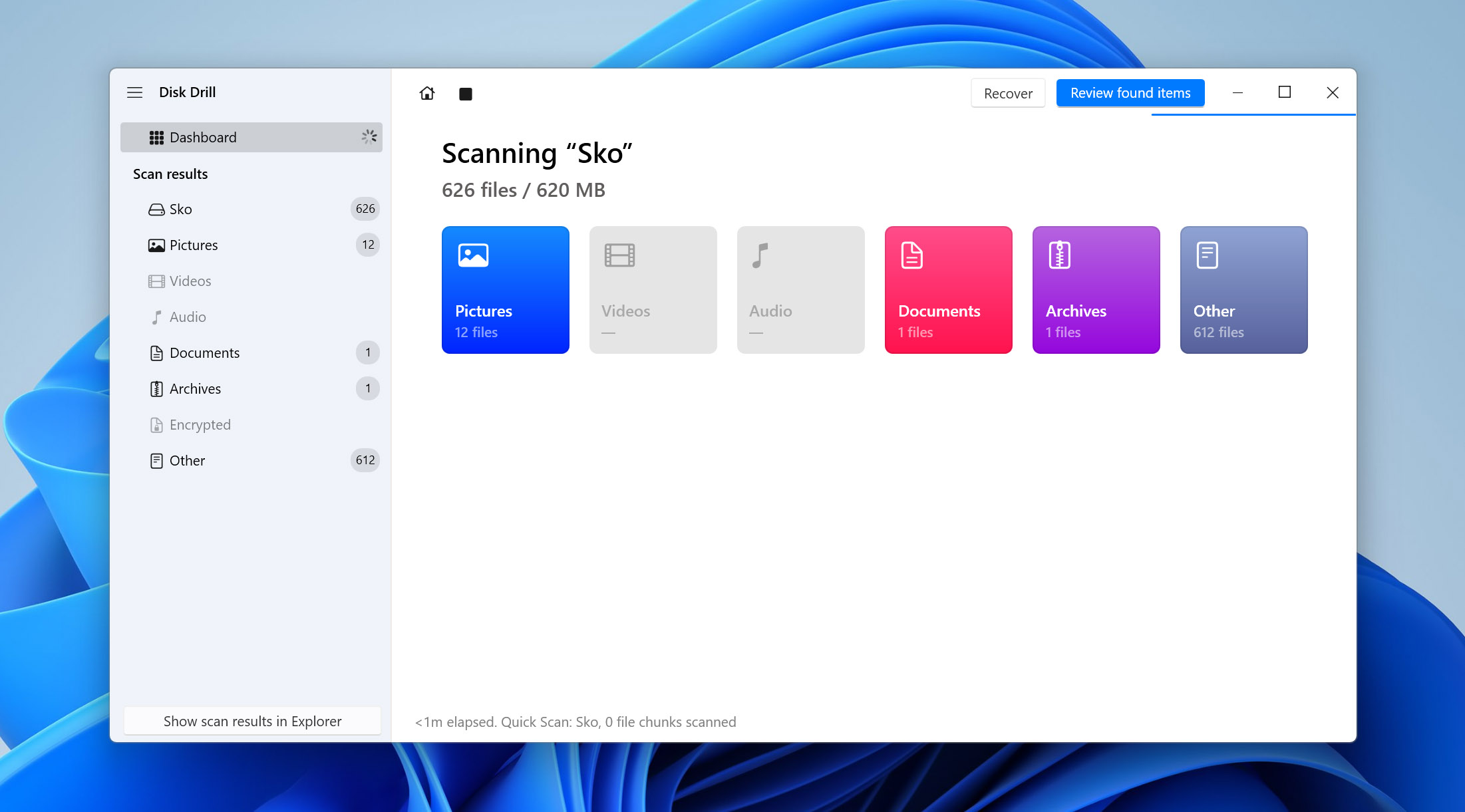The image size is (1465, 812).
Task: Click the 626 files / 620 MB summary
Action: pos(524,190)
